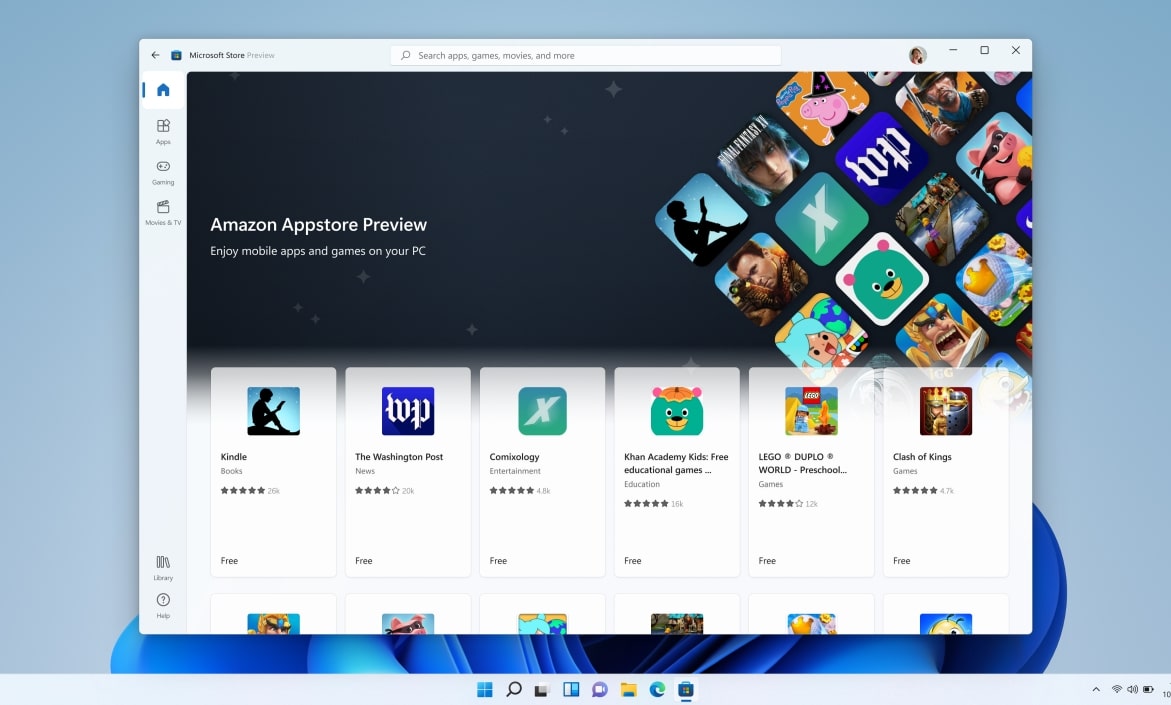Viewport: 1171px width, 705px height.
Task: Open Chat from the taskbar
Action: coord(599,689)
